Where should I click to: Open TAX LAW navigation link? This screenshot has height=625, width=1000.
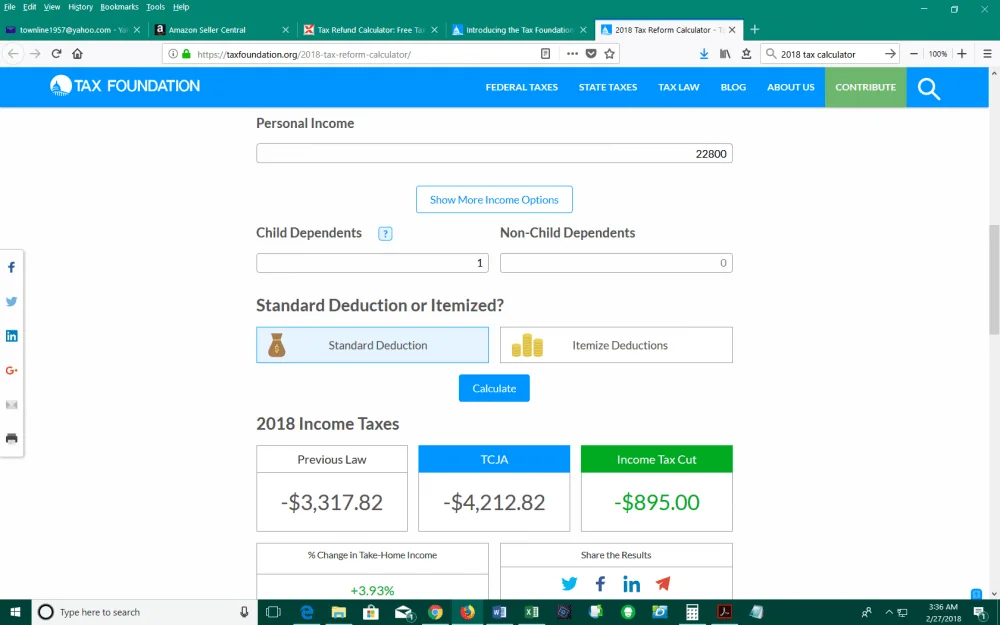click(679, 87)
